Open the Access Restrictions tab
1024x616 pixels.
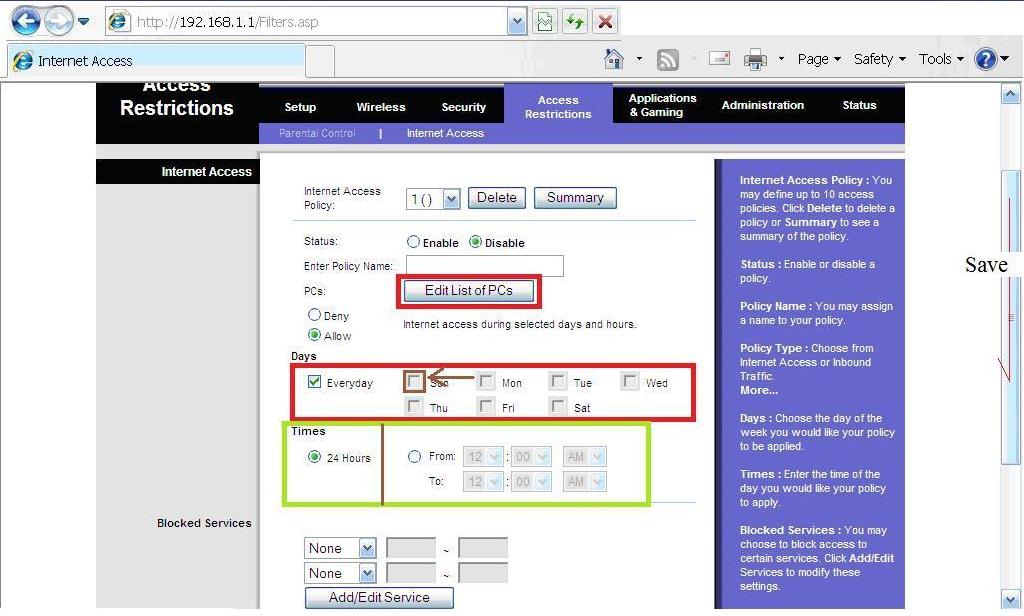(x=558, y=106)
